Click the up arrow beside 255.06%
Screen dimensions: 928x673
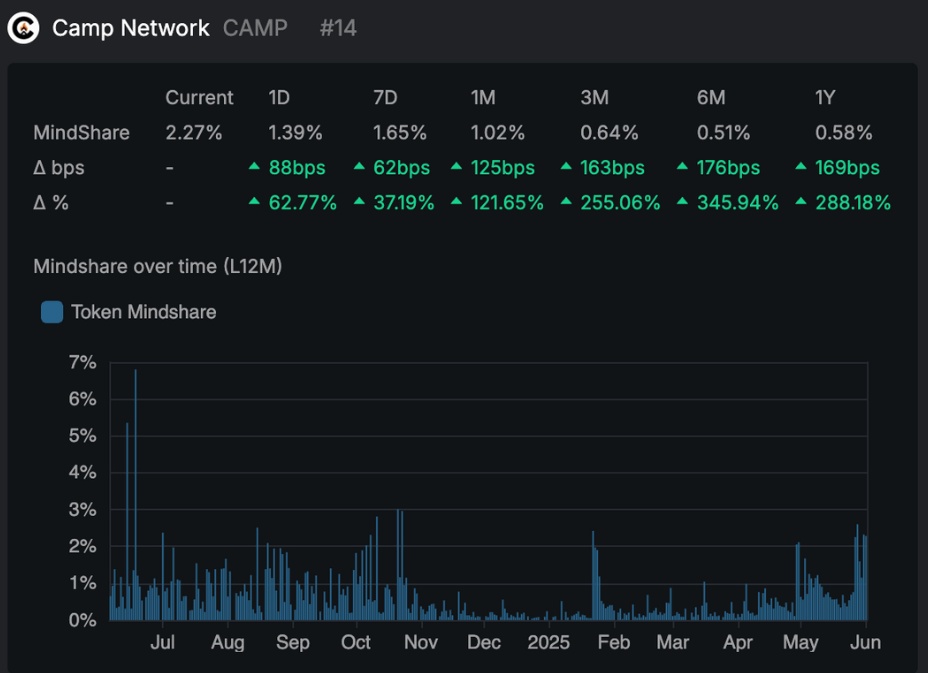566,201
